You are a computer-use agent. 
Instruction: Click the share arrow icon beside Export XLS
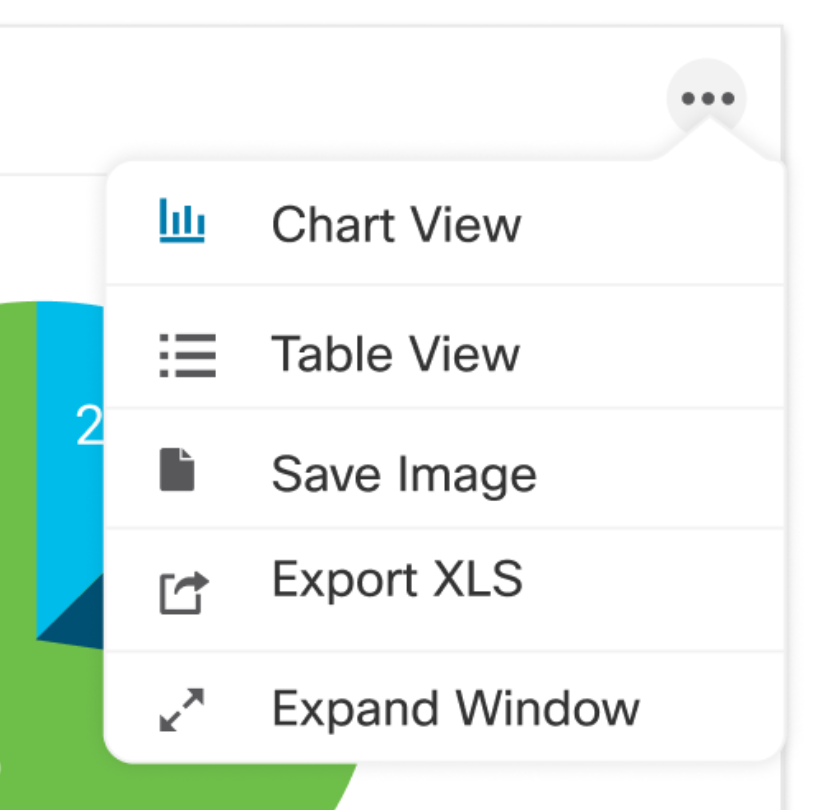[183, 591]
